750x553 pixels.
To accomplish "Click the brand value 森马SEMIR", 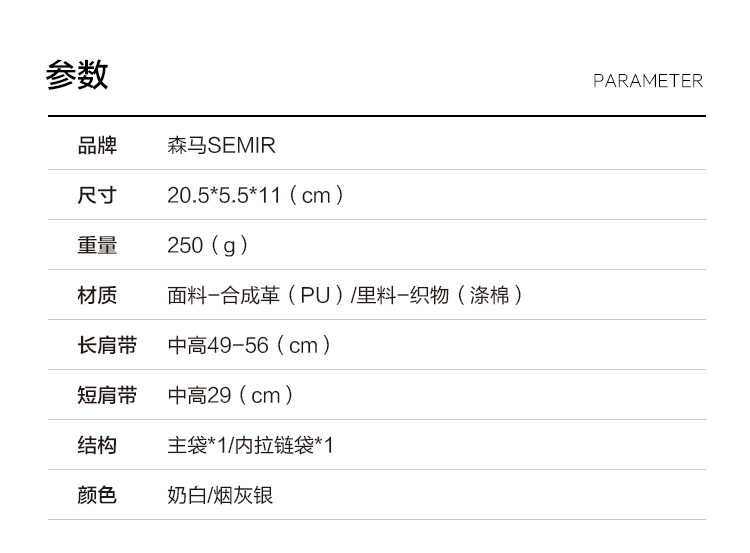I will (221, 146).
